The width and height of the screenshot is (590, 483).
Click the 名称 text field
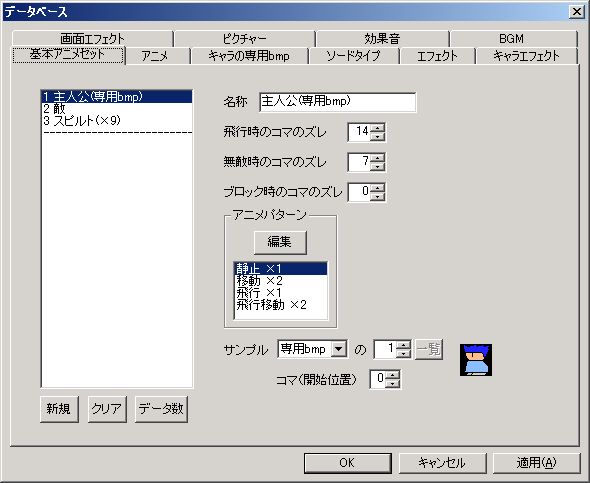[338, 102]
